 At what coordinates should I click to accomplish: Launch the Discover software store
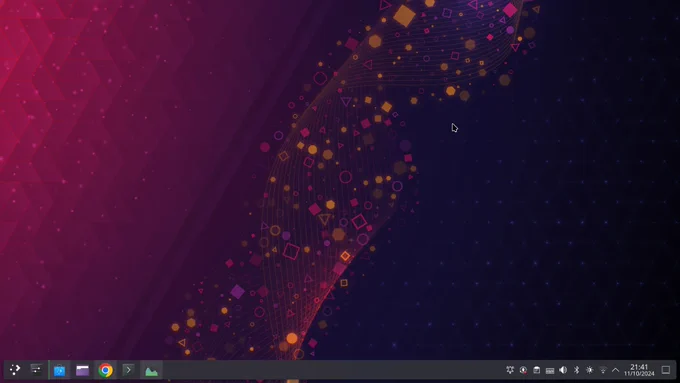point(59,370)
